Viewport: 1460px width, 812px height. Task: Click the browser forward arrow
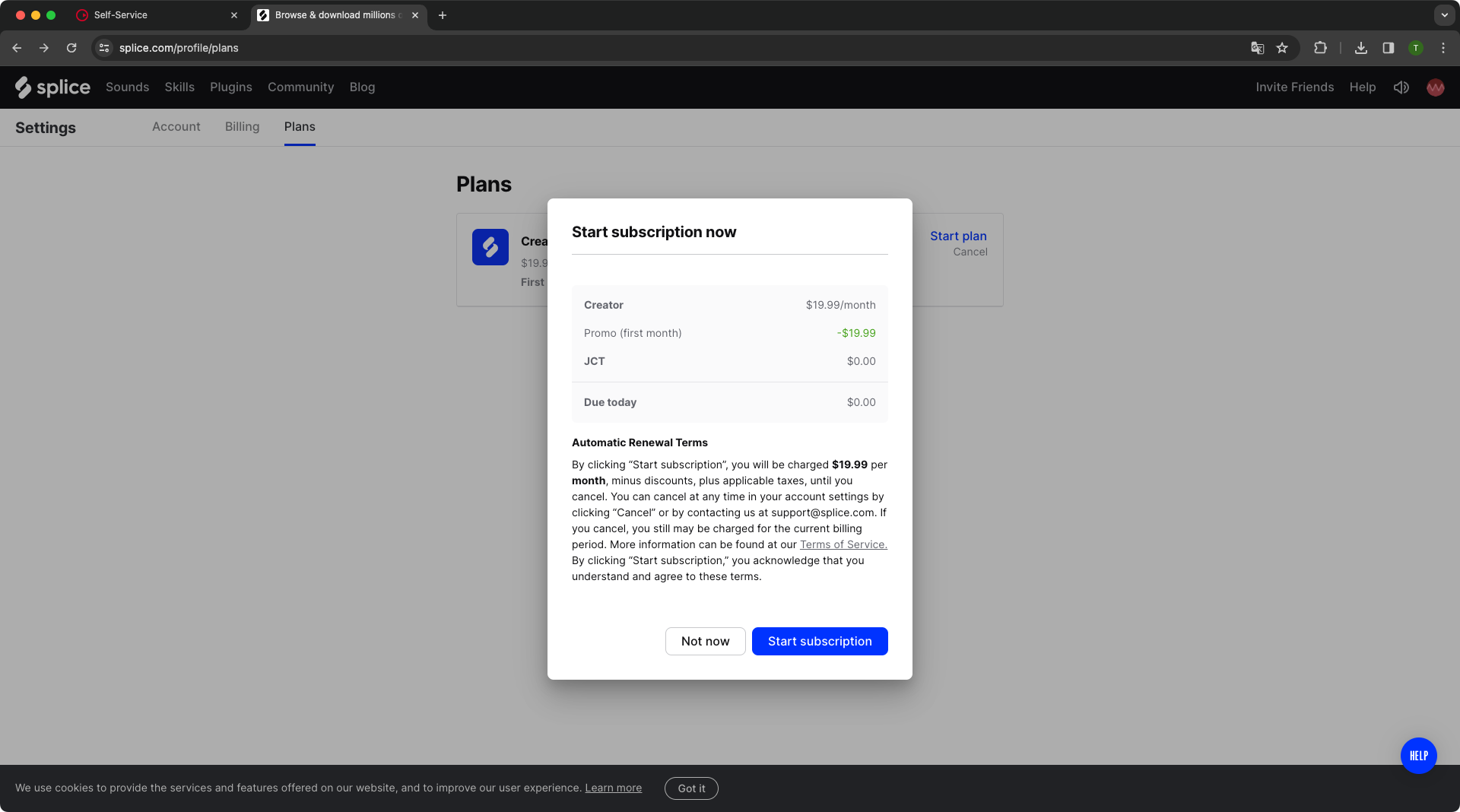click(44, 48)
